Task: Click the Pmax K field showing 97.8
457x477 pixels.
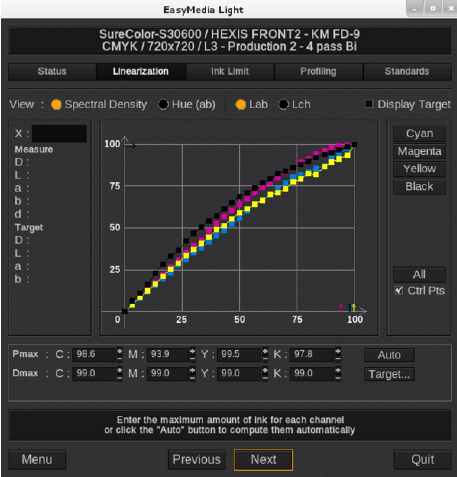Action: point(312,354)
